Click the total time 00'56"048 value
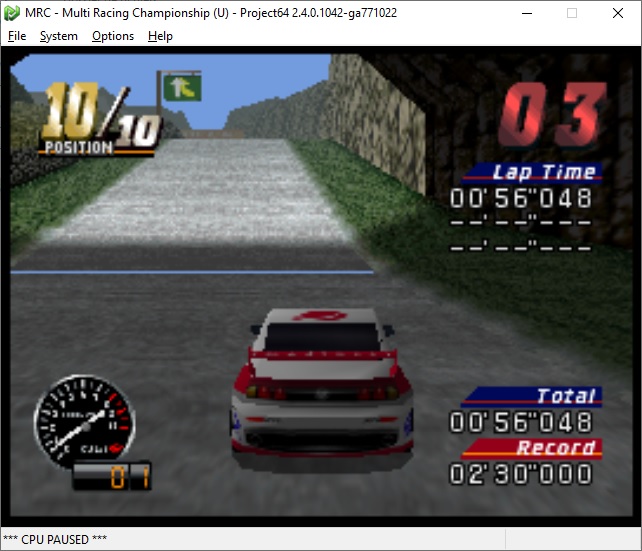Viewport: 642px width, 551px height. (x=520, y=422)
